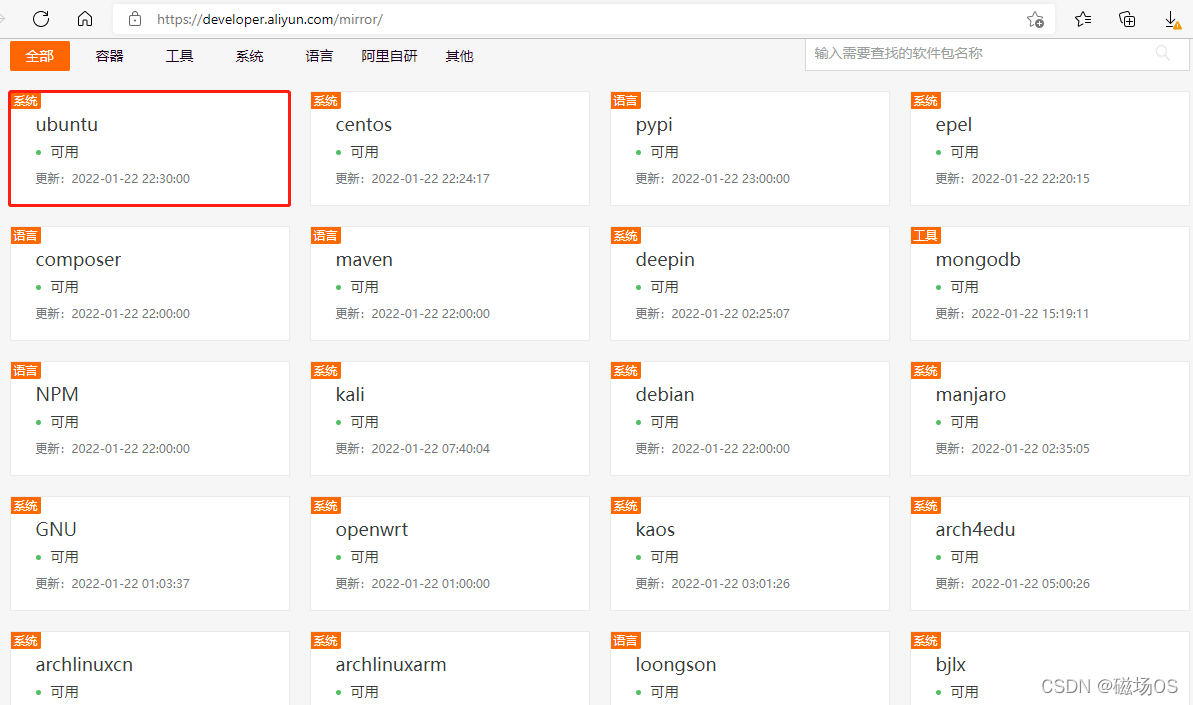
Task: Select the 阿里自研 filter tab
Action: pos(390,56)
